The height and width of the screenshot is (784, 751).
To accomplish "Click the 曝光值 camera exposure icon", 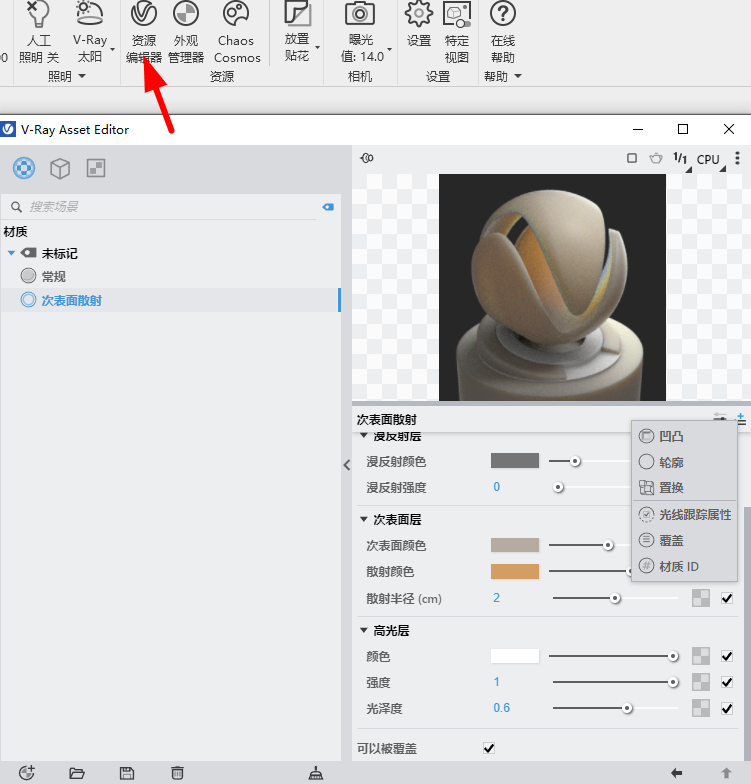I will (360, 14).
